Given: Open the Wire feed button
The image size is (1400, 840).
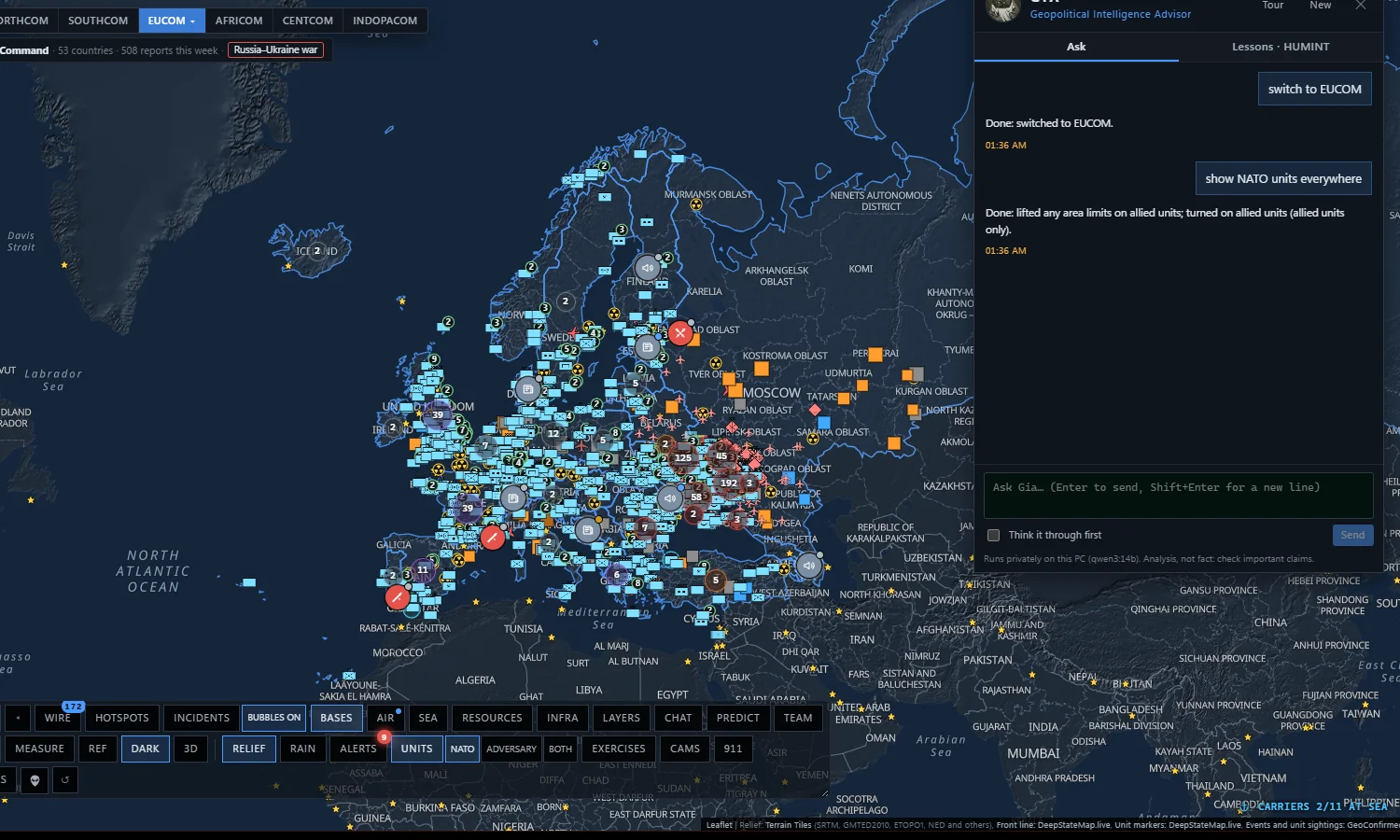Looking at the screenshot, I should tap(58, 718).
